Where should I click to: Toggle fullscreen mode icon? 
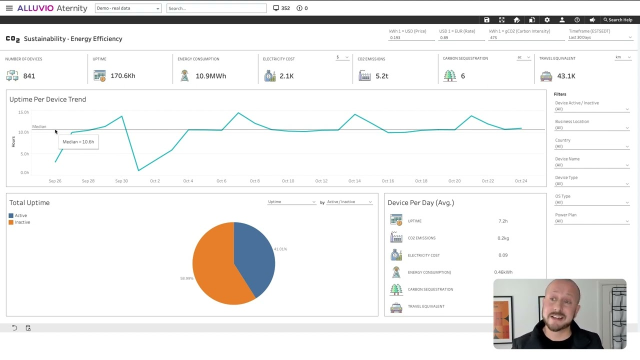[502, 20]
